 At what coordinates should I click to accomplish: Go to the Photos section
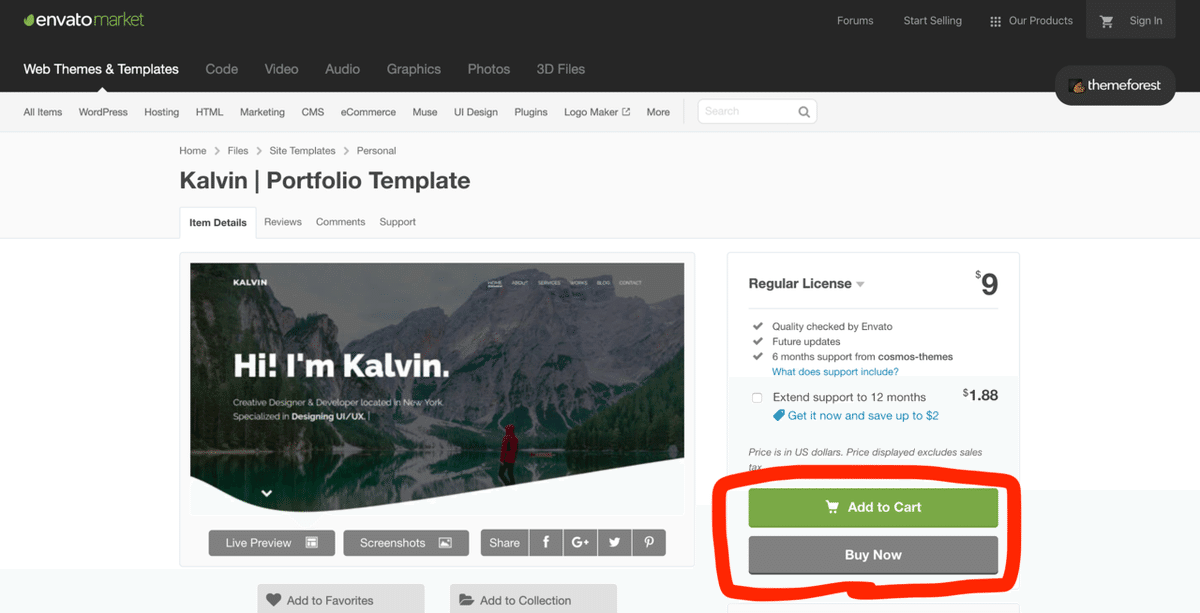coord(489,69)
